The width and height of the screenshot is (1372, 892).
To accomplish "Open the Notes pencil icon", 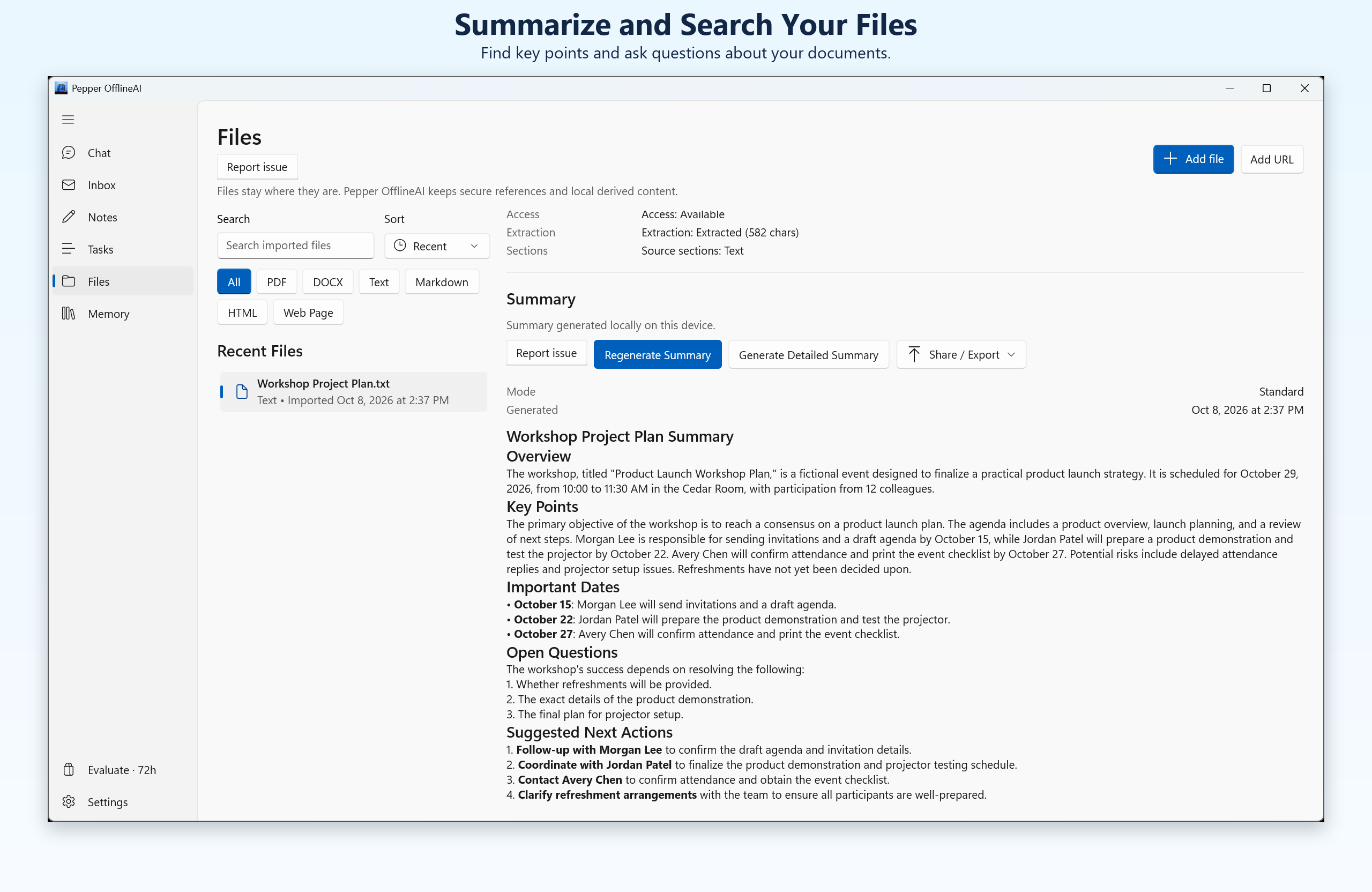I will point(69,217).
